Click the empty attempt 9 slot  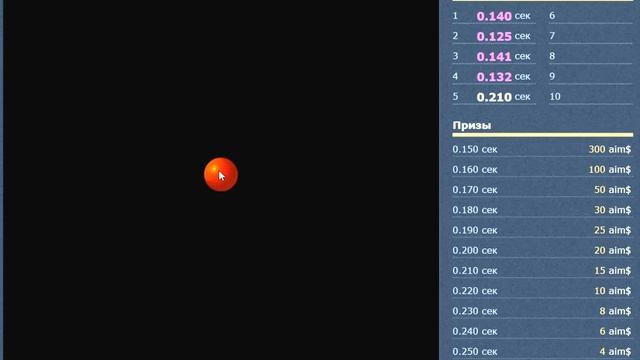coord(590,76)
